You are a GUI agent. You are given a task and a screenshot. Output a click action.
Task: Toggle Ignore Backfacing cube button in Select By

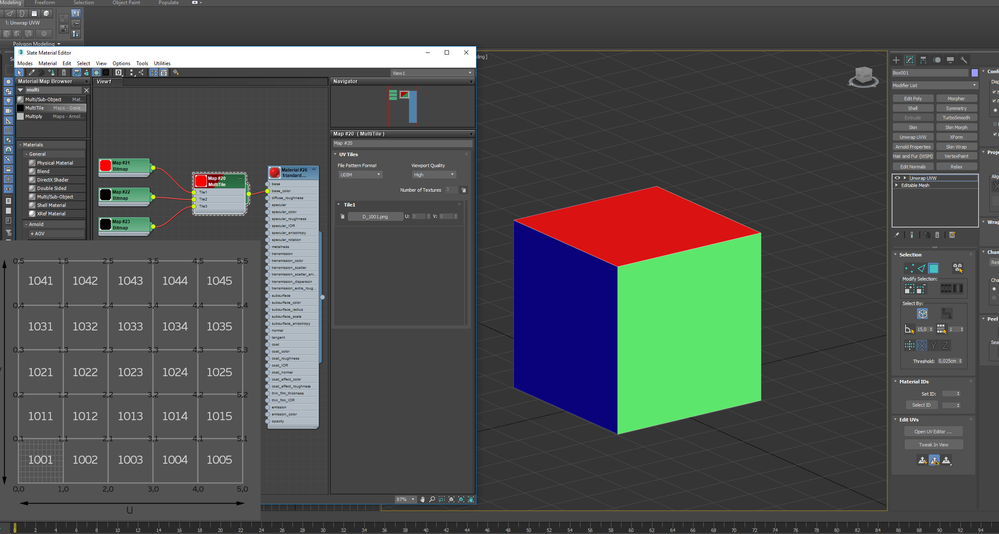[923, 314]
